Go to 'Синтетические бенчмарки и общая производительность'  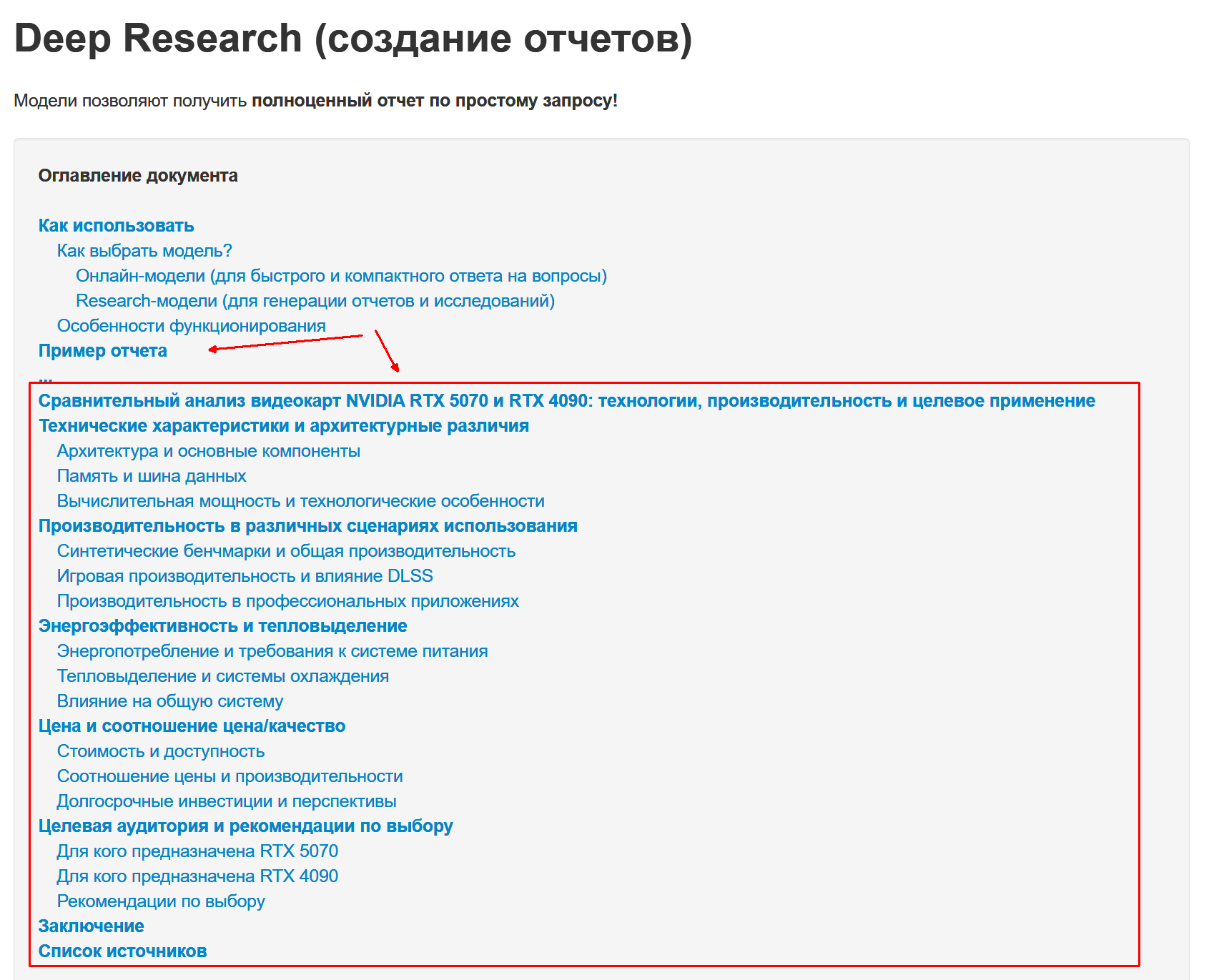(x=286, y=551)
